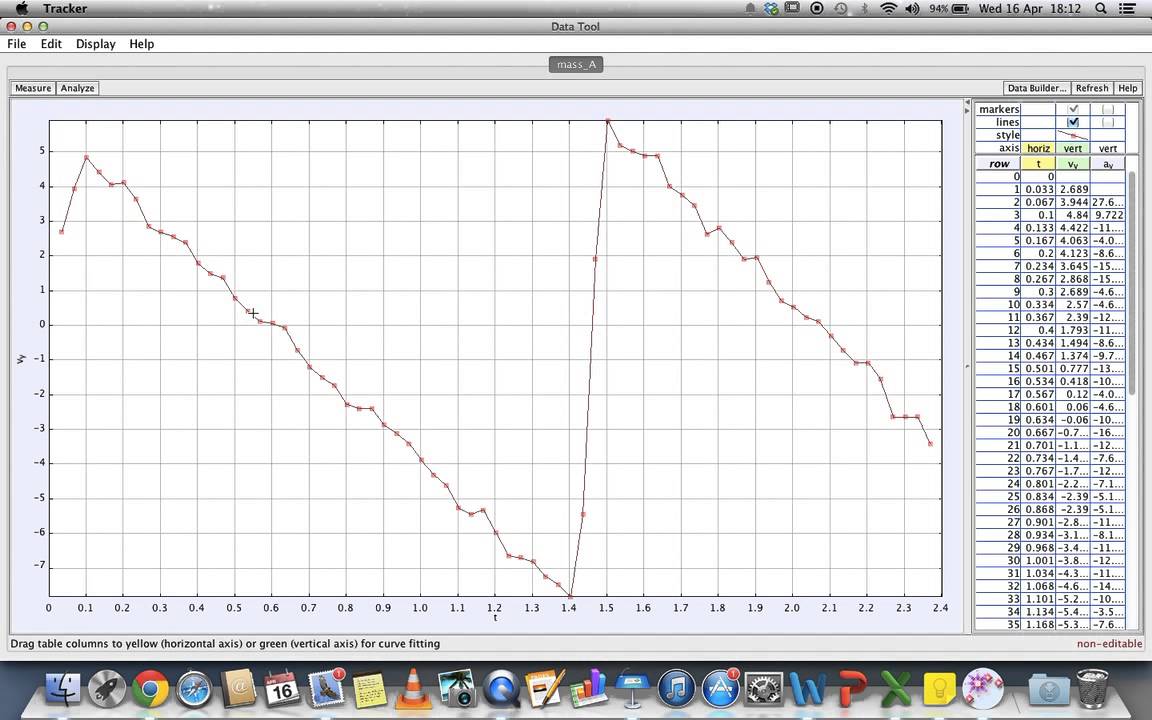Toggle lines checkbox for vy column
1152x720 pixels.
1073,122
